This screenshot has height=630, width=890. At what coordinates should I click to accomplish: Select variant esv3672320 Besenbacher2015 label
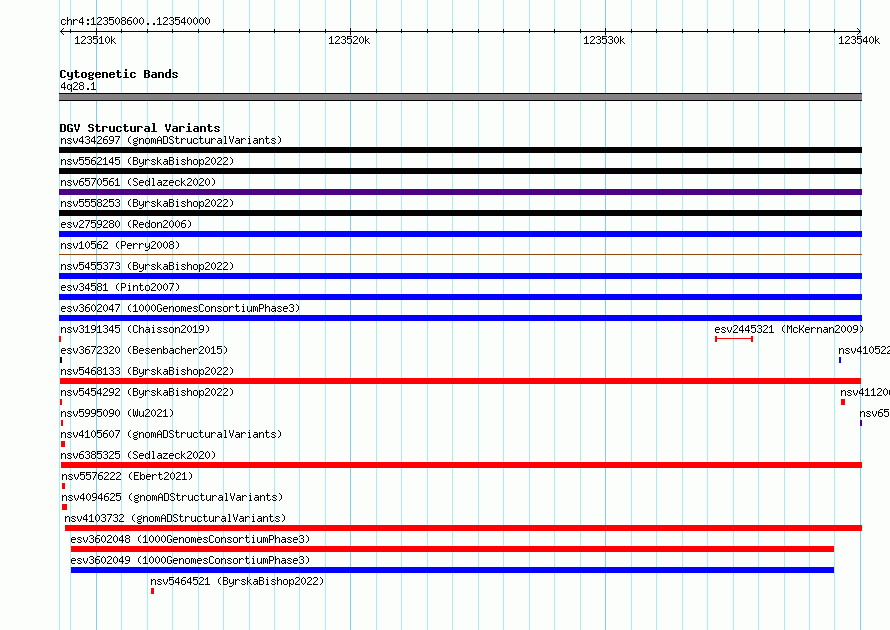144,350
